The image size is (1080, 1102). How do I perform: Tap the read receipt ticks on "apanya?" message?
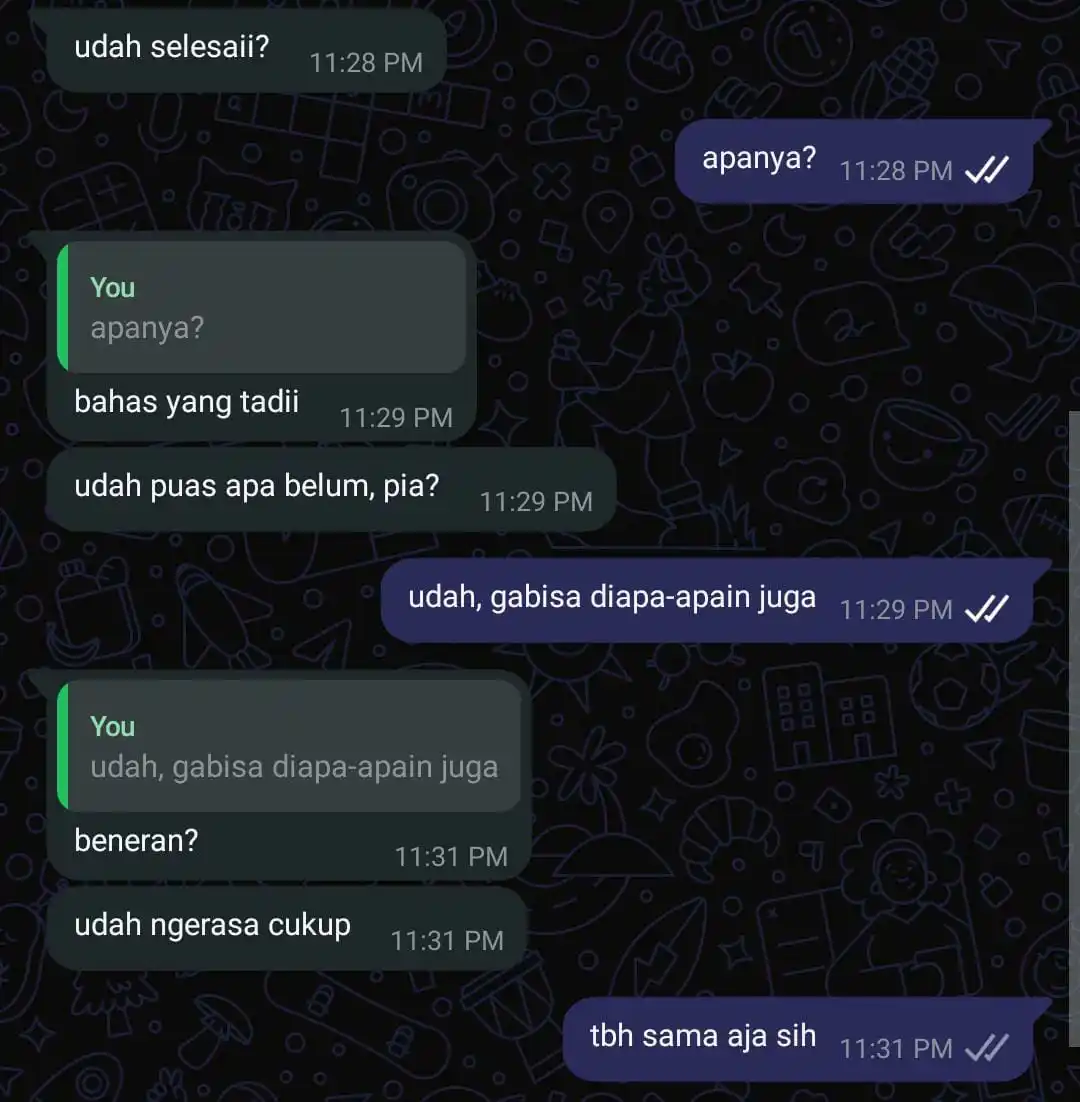(x=987, y=169)
